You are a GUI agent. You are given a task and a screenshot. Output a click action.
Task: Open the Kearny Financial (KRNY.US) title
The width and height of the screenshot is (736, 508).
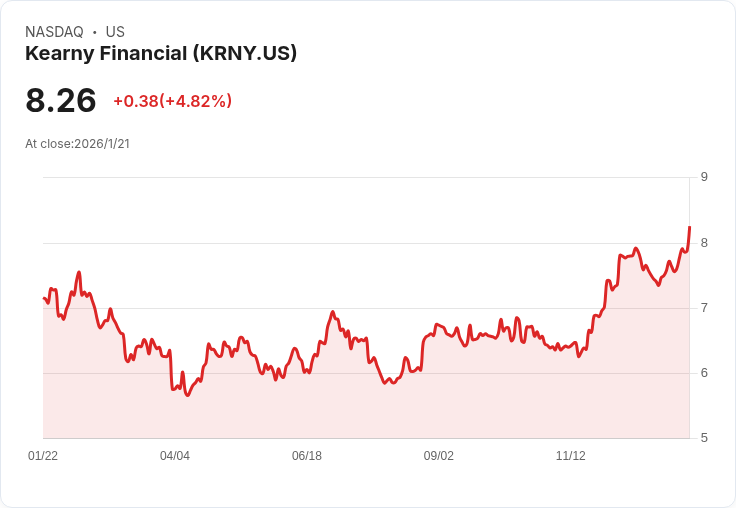(x=161, y=54)
